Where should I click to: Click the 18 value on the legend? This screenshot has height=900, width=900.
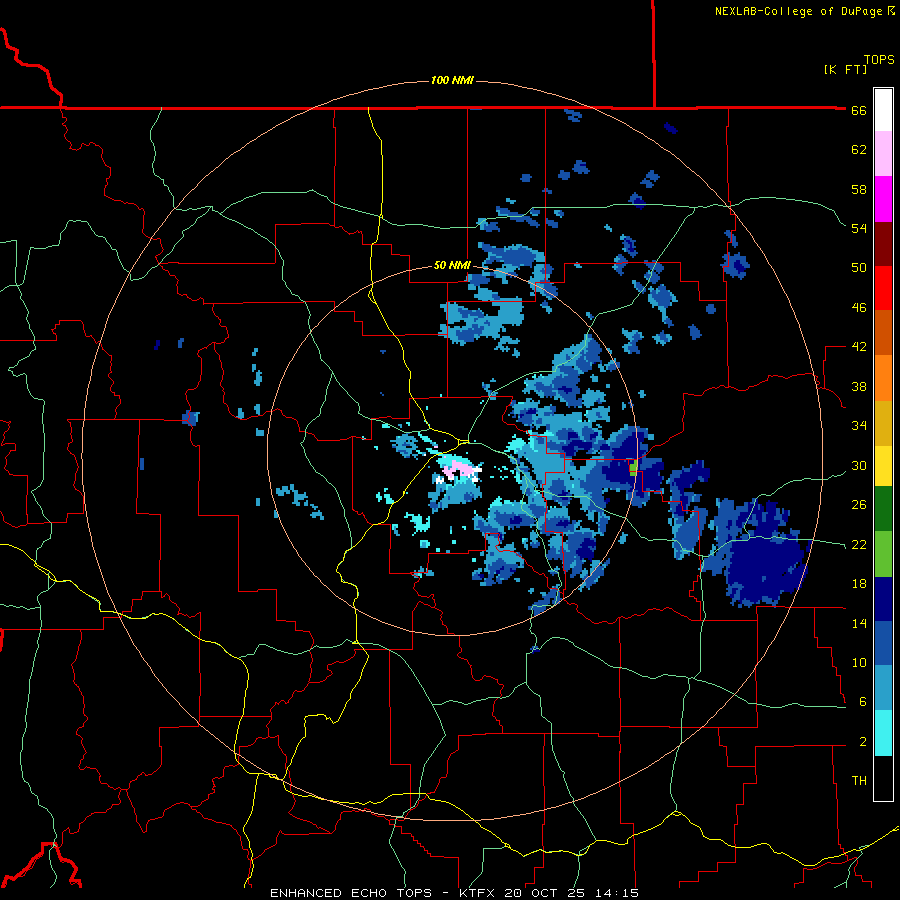coord(859,584)
